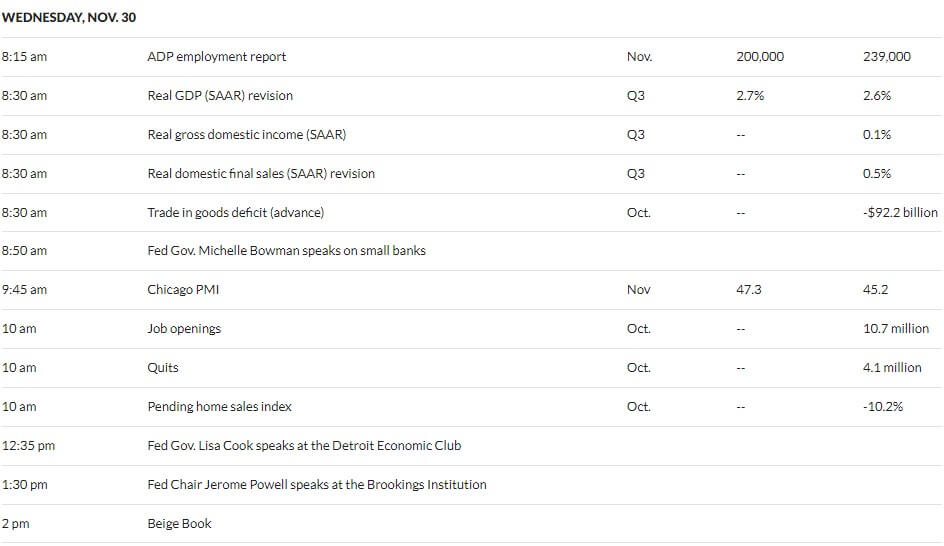Click the 2.7% GDP forecast figure

pyautogui.click(x=750, y=96)
